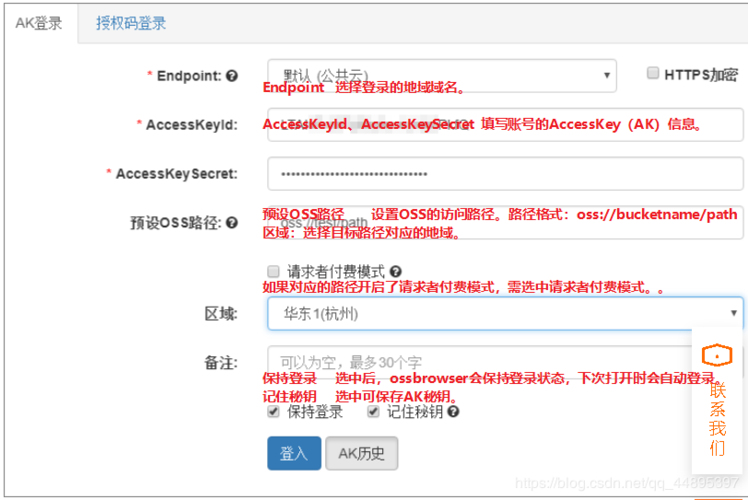Click the blue 登入 button

pyautogui.click(x=294, y=453)
